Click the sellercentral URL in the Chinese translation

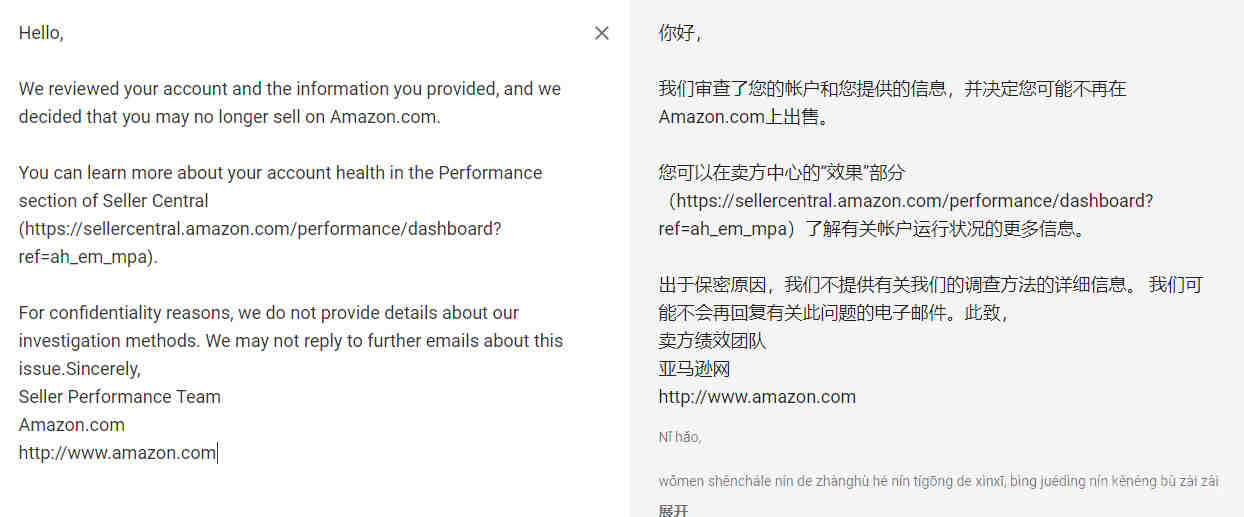coord(906,215)
